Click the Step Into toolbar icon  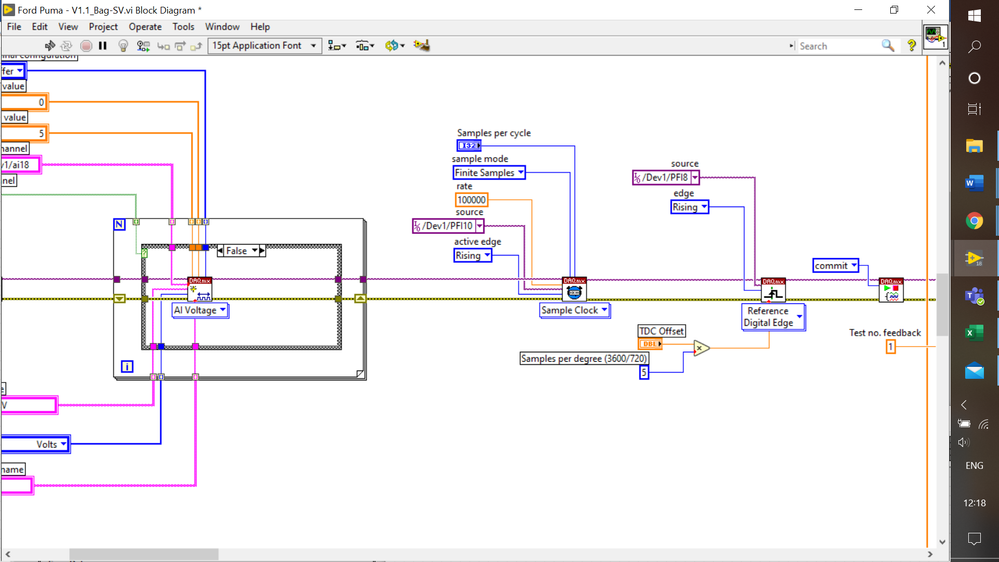click(x=164, y=46)
